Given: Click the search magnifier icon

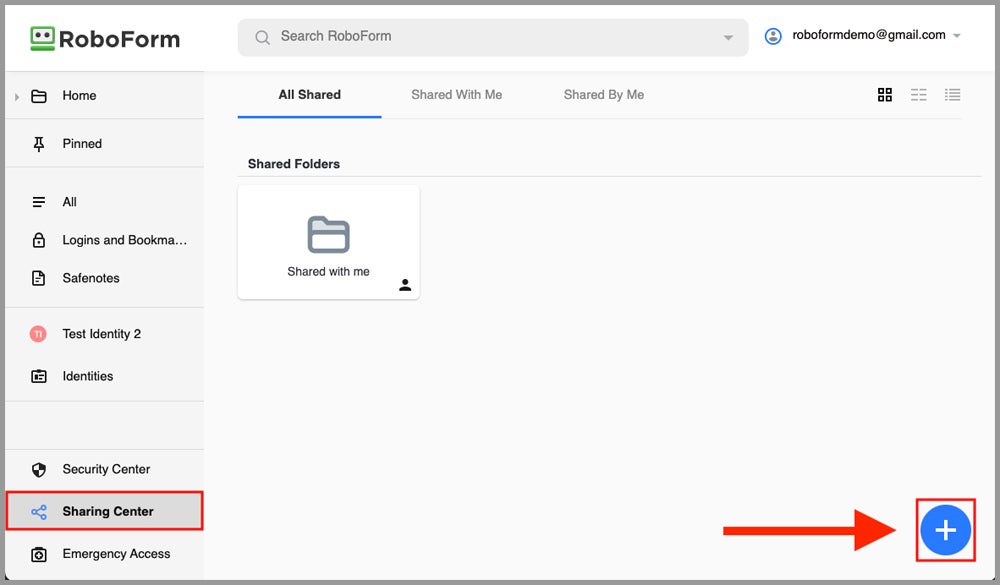Looking at the screenshot, I should click(x=261, y=37).
